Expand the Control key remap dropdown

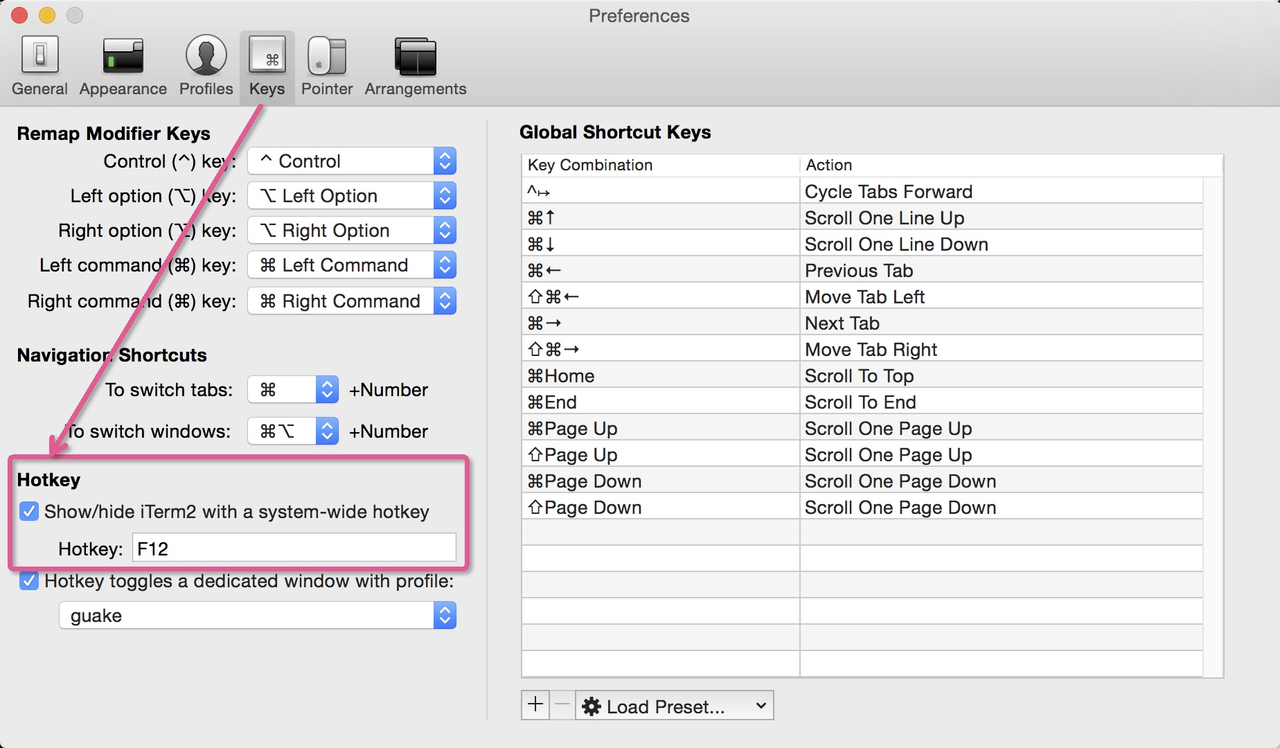pos(352,161)
